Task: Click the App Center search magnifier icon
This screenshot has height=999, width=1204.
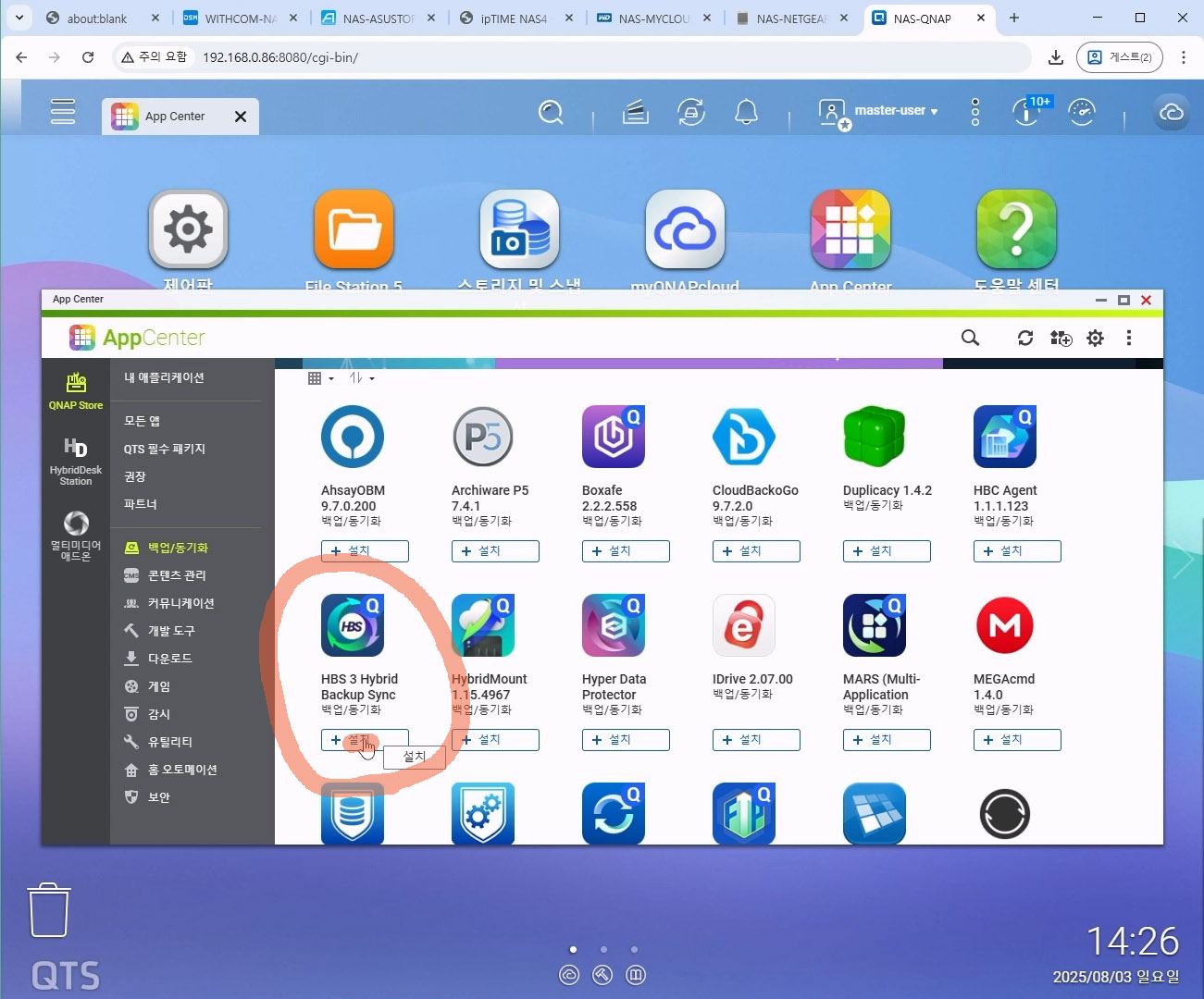Action: (x=970, y=338)
